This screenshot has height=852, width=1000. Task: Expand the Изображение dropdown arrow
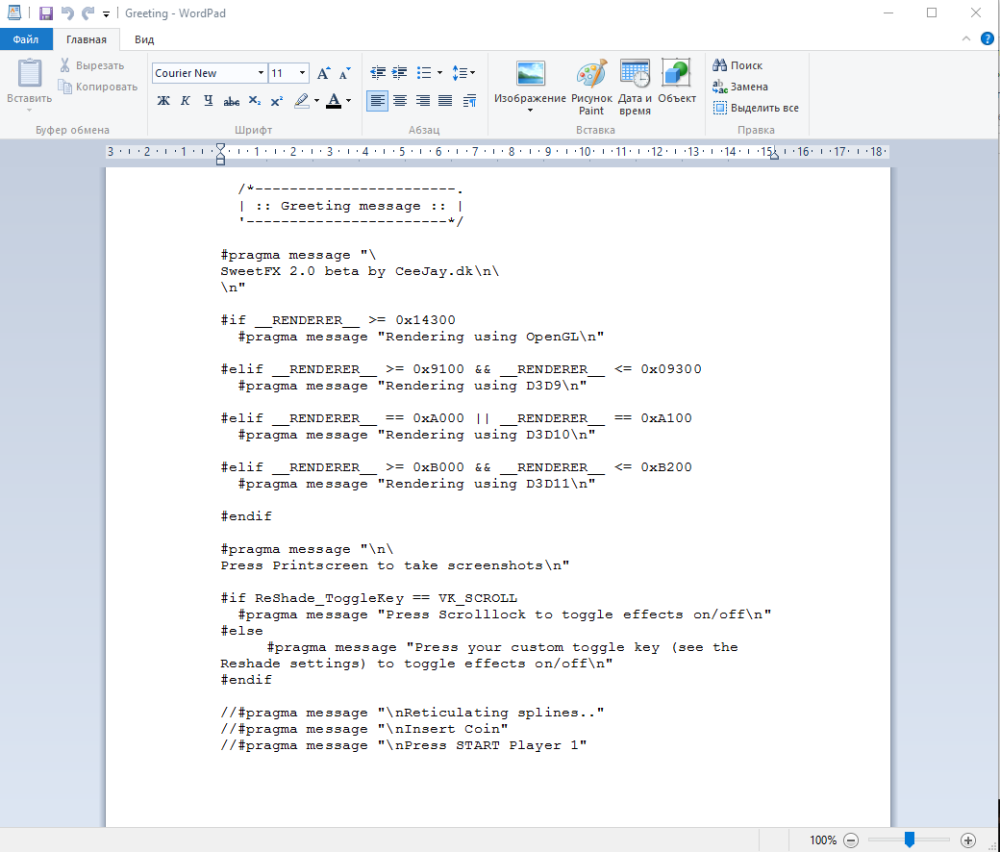pos(530,110)
